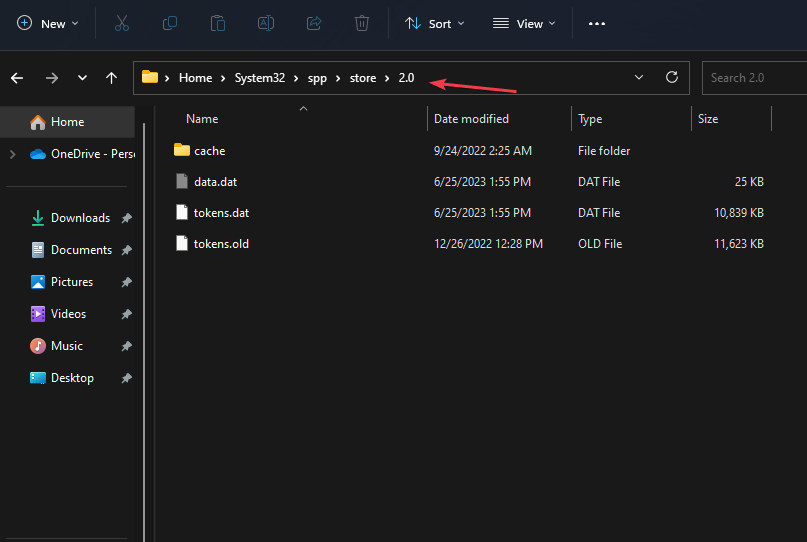Sort by Date modified column header
Viewport: 807px width, 542px height.
pos(471,119)
